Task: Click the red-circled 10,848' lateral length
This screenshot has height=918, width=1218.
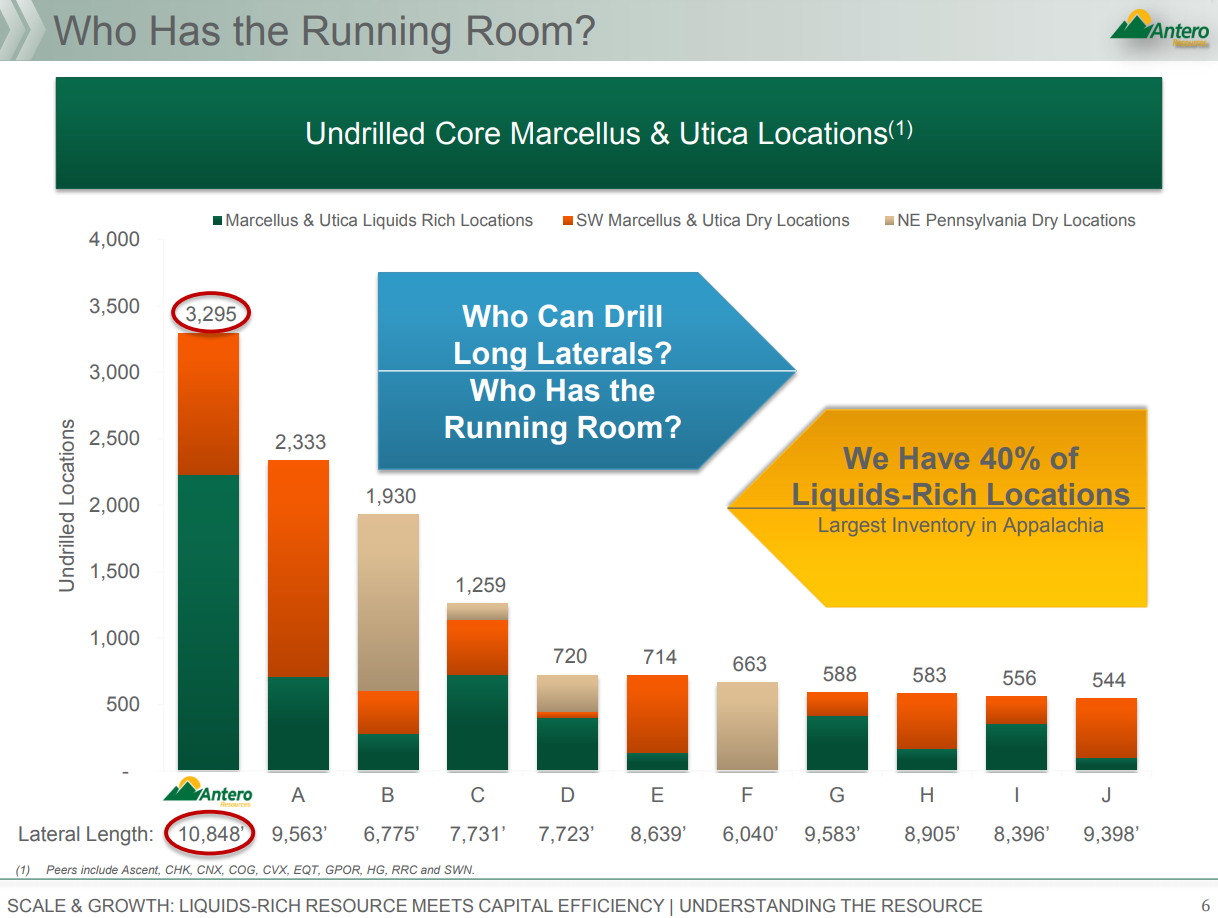Action: point(210,834)
